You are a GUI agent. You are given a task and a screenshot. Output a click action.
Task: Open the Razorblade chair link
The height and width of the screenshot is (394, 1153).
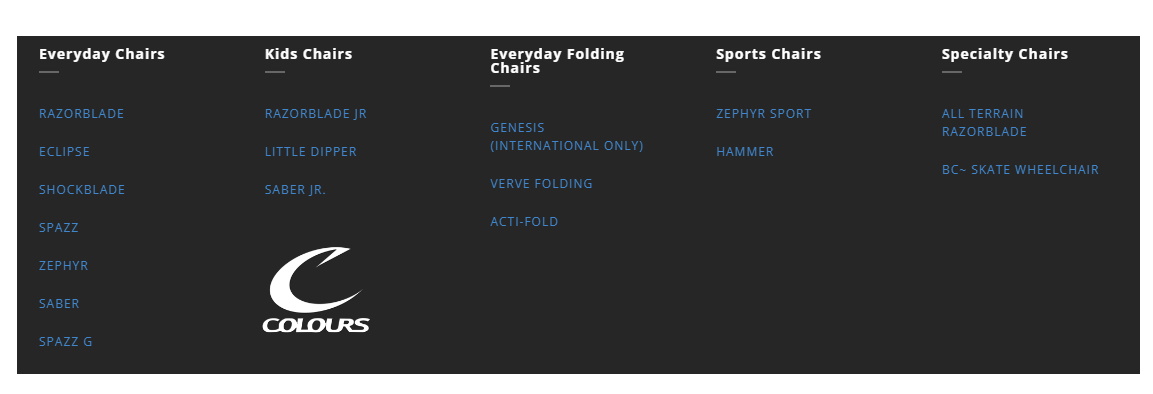coord(82,114)
